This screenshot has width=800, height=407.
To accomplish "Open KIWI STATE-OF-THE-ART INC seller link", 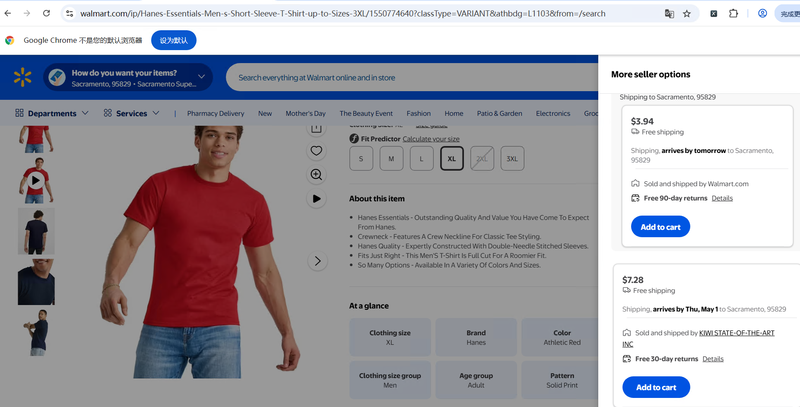I will (x=698, y=338).
